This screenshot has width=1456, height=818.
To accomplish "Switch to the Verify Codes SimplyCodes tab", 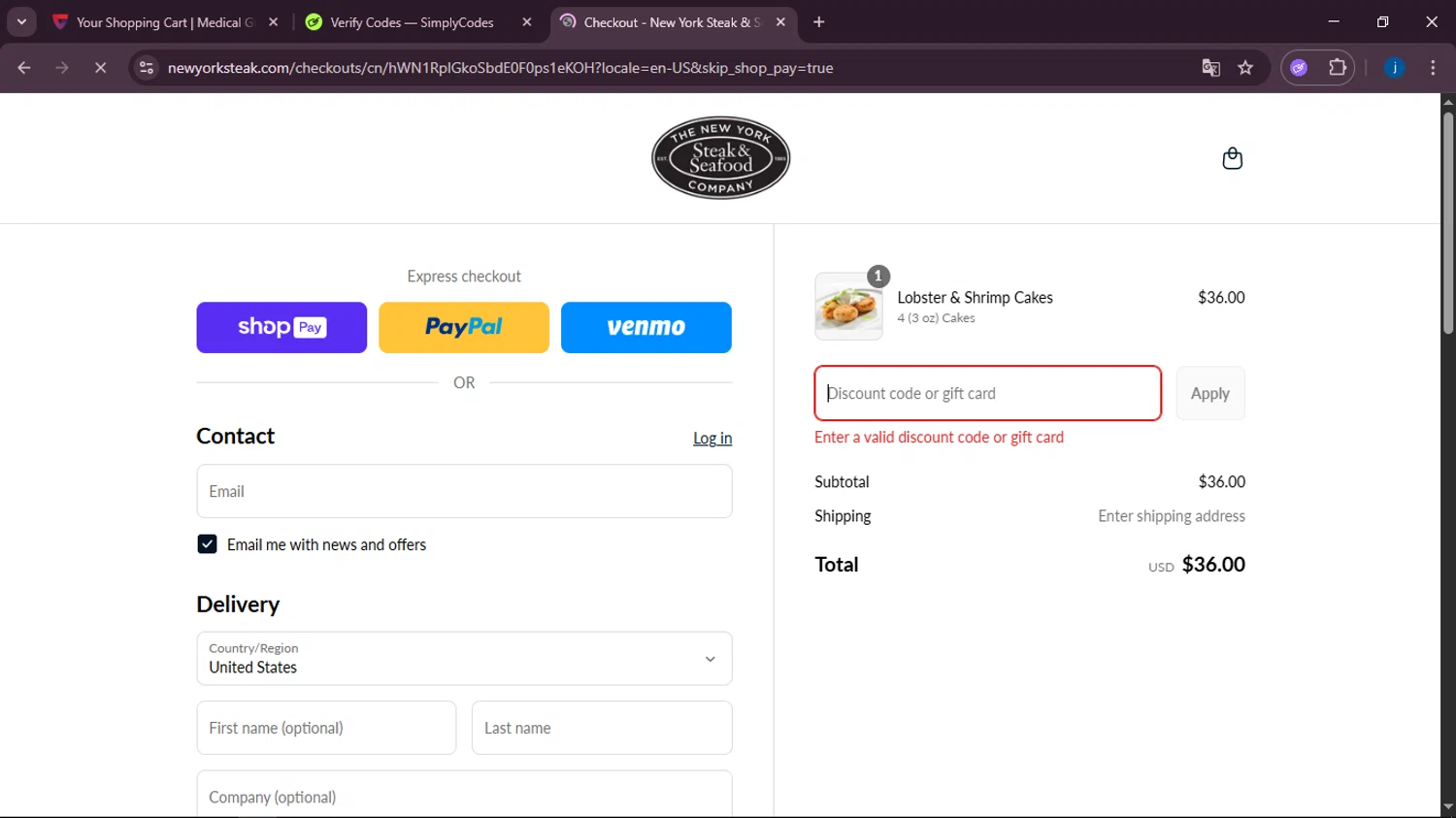I will (x=411, y=22).
